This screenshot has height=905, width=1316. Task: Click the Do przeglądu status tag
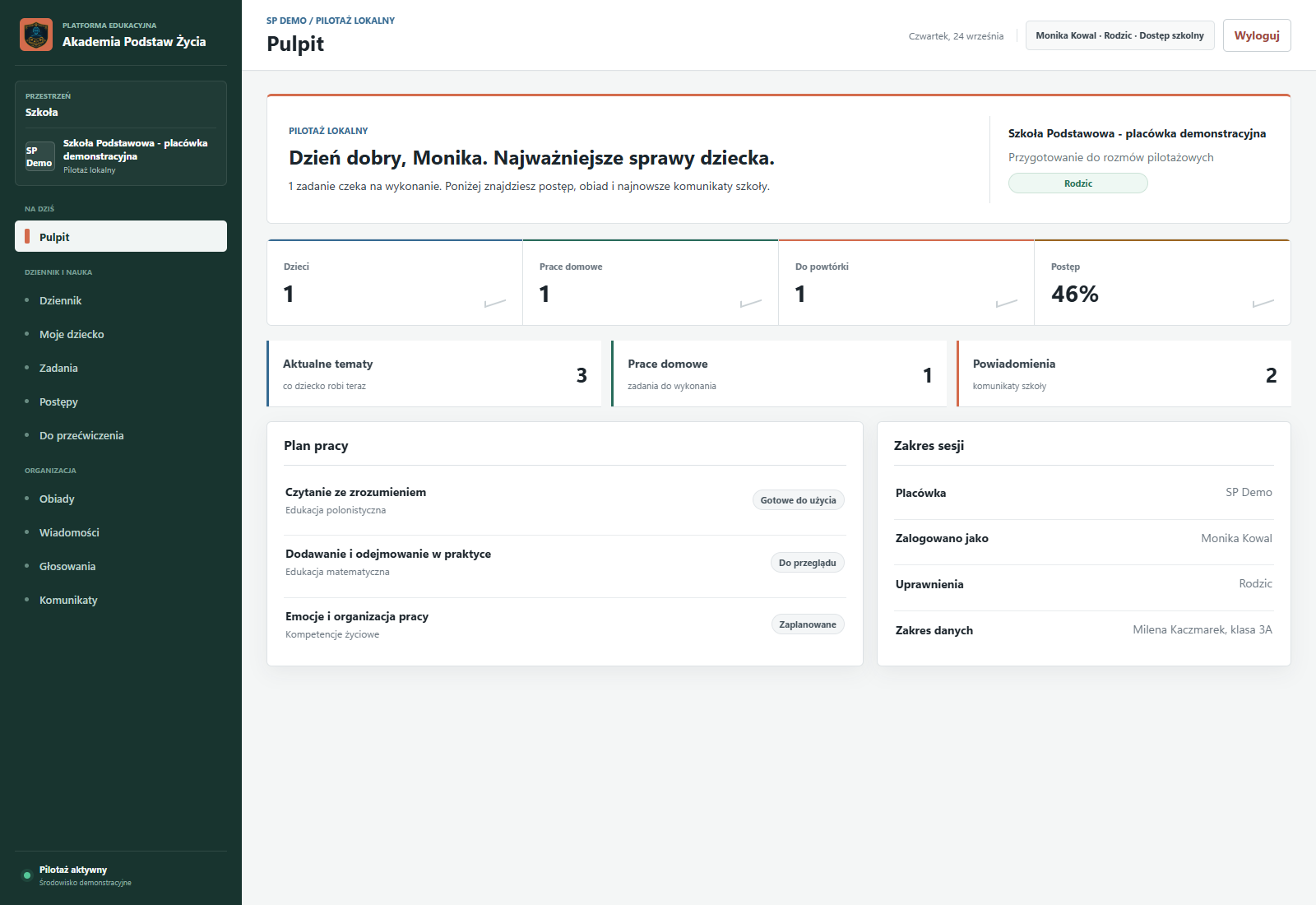(807, 563)
